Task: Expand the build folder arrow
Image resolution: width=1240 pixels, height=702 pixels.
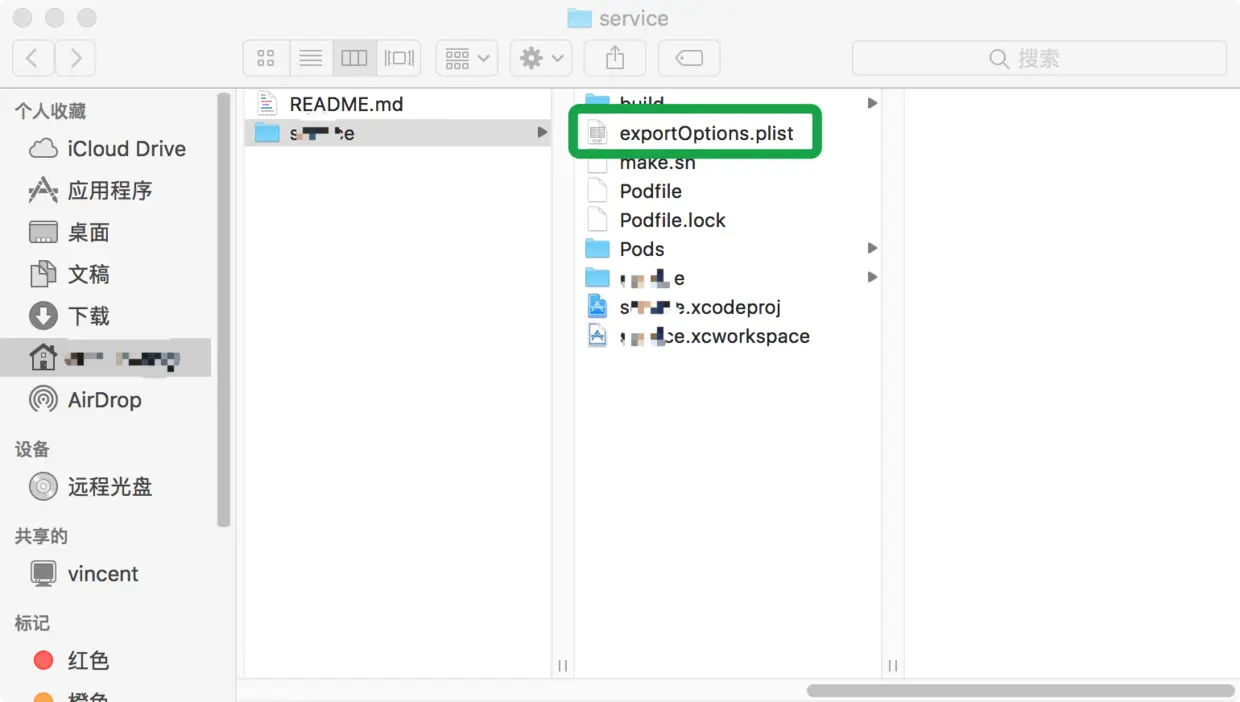Action: point(872,103)
